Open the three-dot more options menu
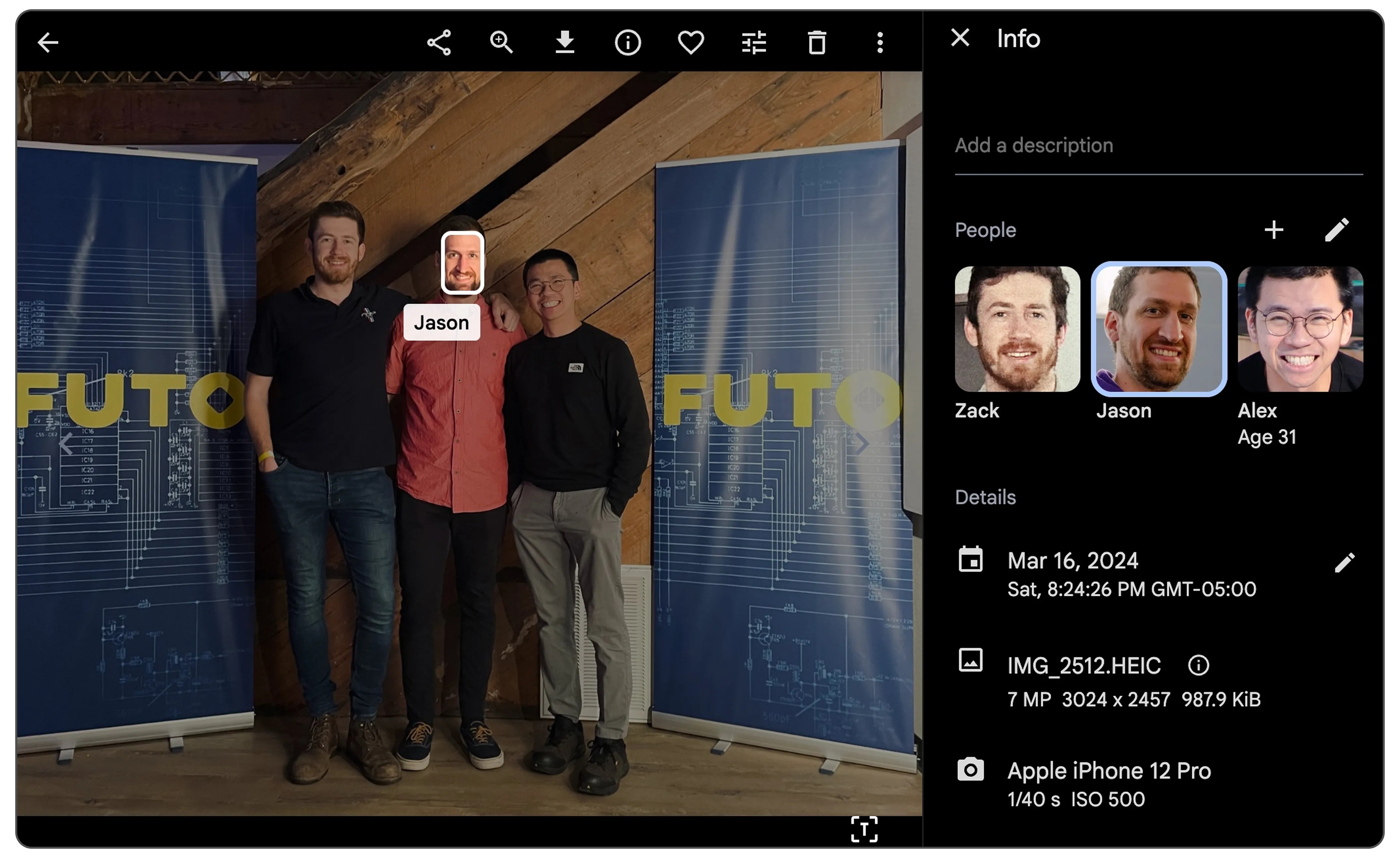 pos(880,43)
